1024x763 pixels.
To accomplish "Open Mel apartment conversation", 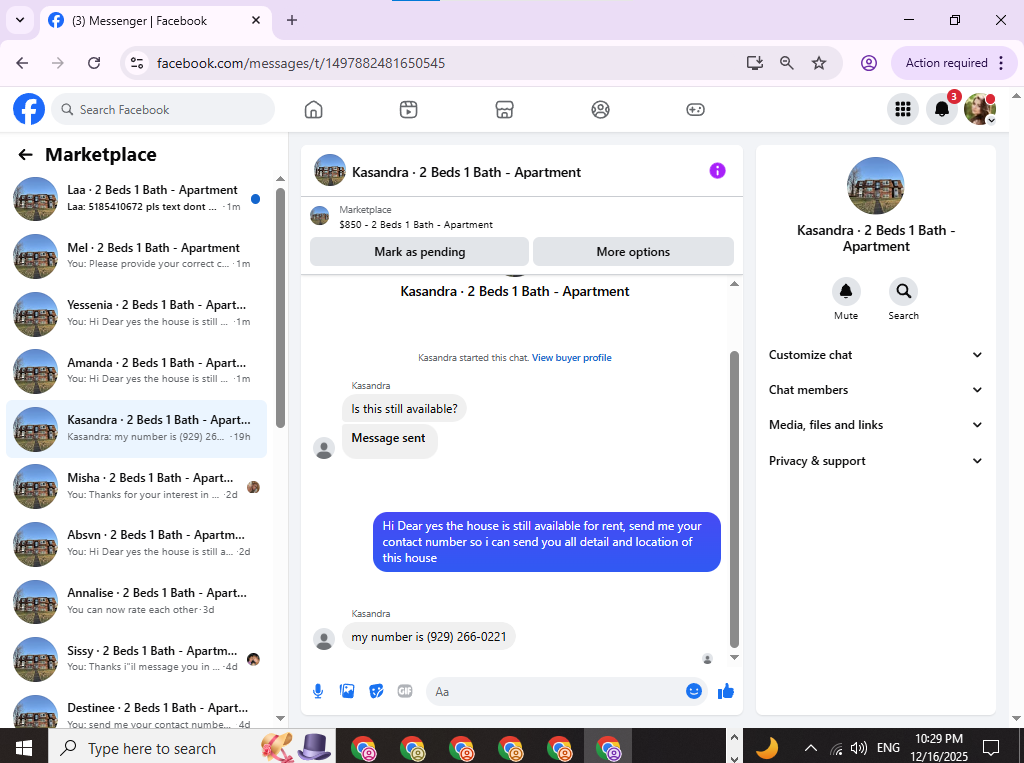I will pos(136,256).
